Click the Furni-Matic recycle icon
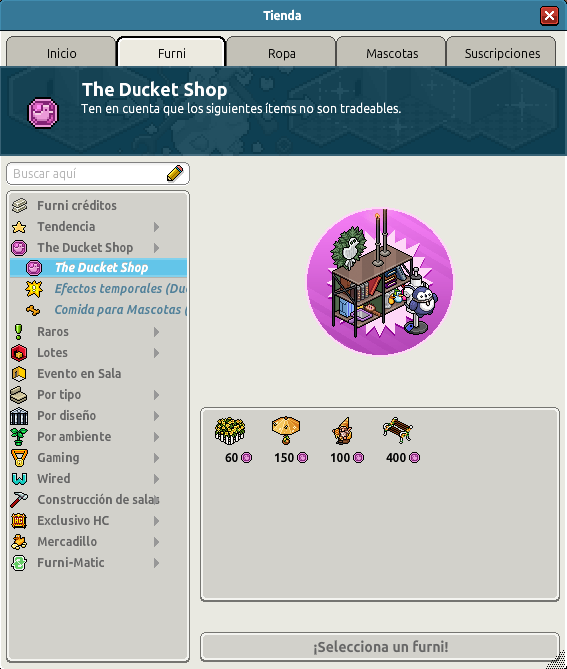Image resolution: width=567 pixels, height=669 pixels. [19, 563]
